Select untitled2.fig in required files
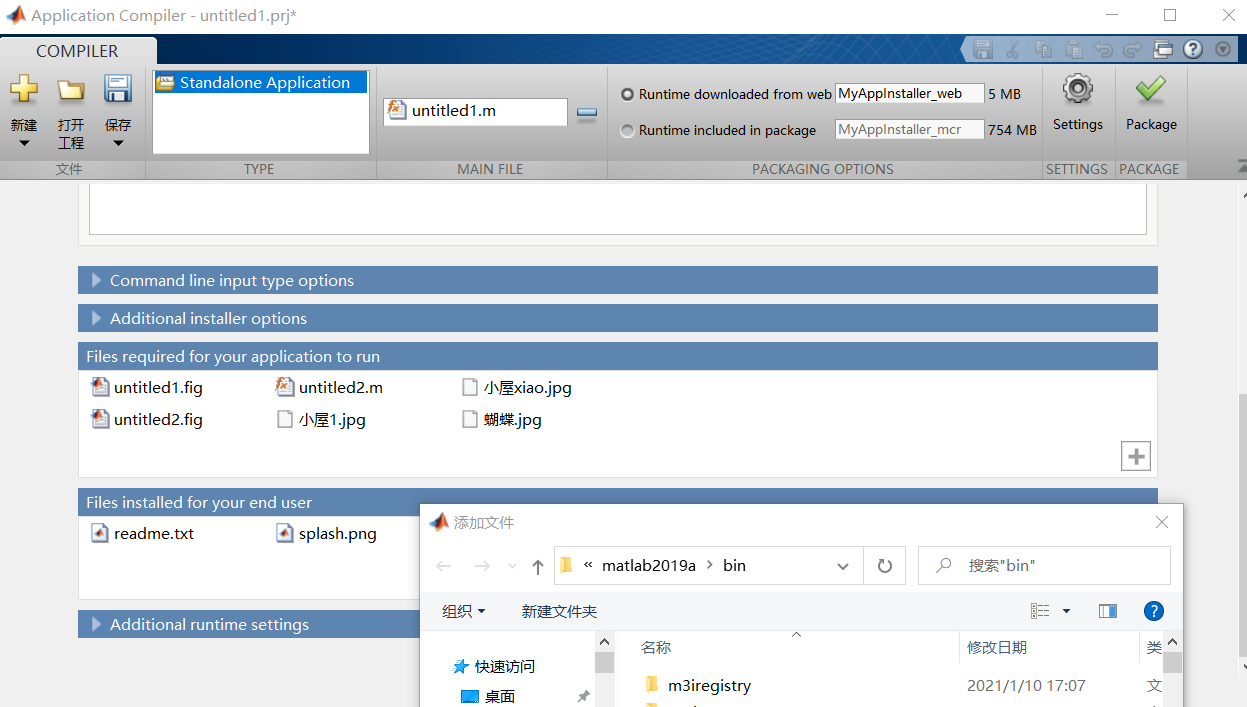Screen dimensions: 1247x707 [148, 419]
